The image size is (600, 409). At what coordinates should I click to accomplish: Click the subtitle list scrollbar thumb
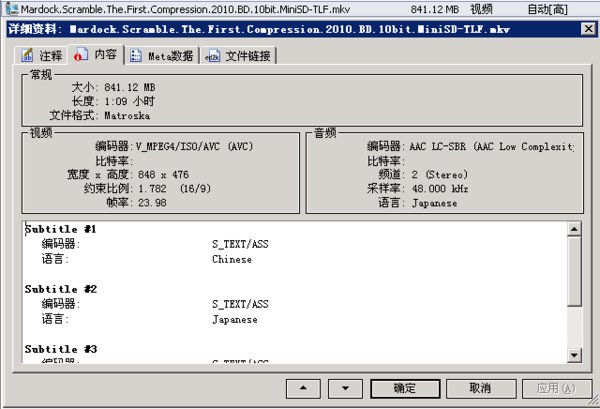(574, 271)
